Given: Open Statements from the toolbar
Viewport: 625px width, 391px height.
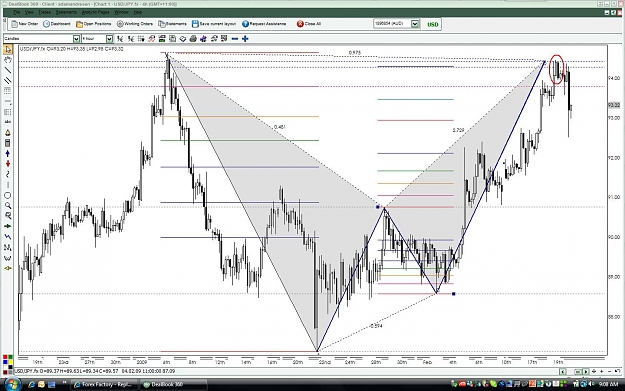Looking at the screenshot, I should (172, 24).
